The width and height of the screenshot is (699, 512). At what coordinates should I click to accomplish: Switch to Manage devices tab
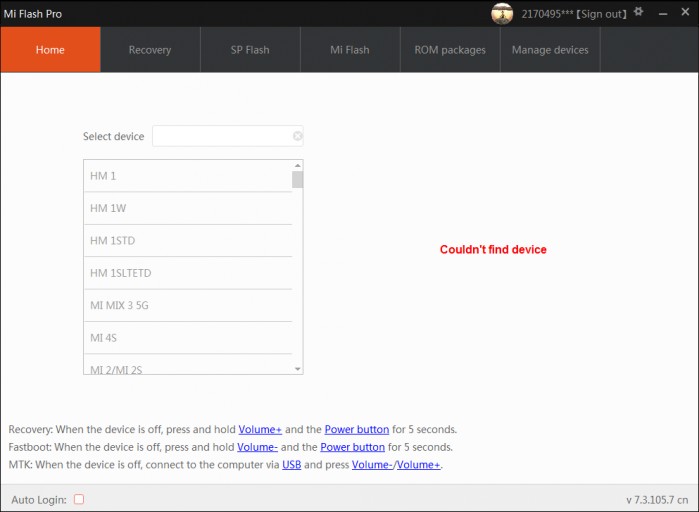(x=550, y=49)
